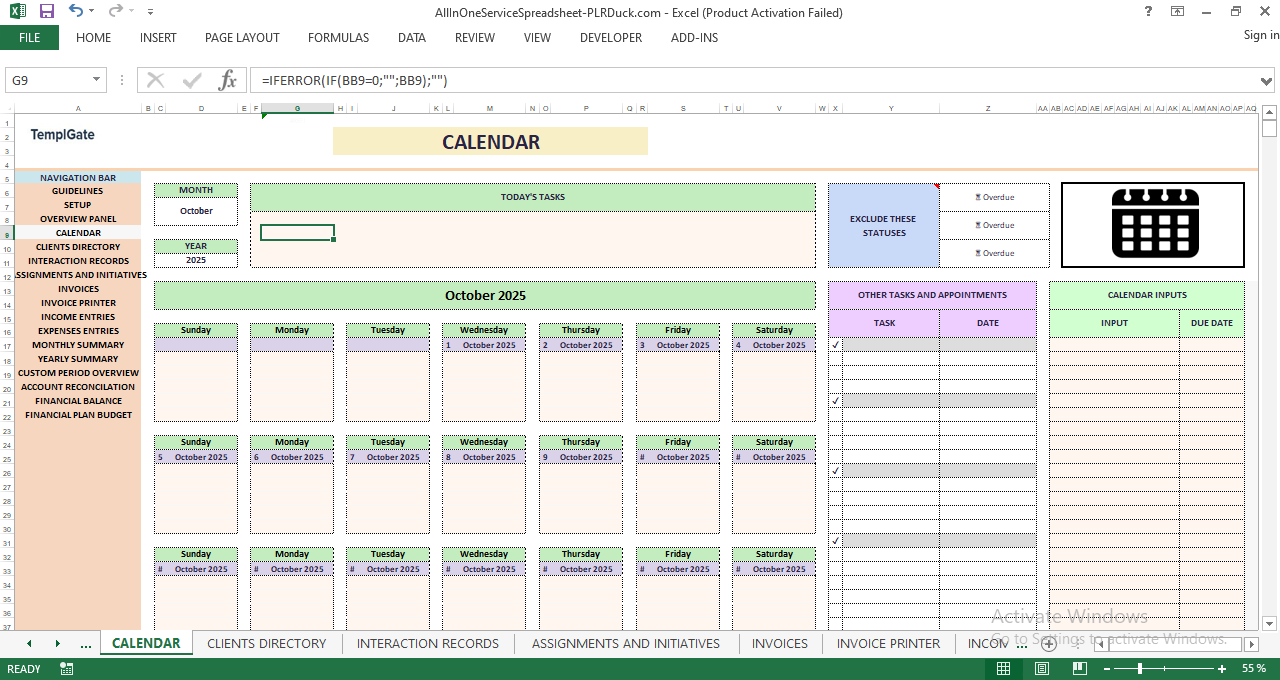This screenshot has width=1280, height=680.
Task: Click the Redo arrow icon
Action: point(116,11)
